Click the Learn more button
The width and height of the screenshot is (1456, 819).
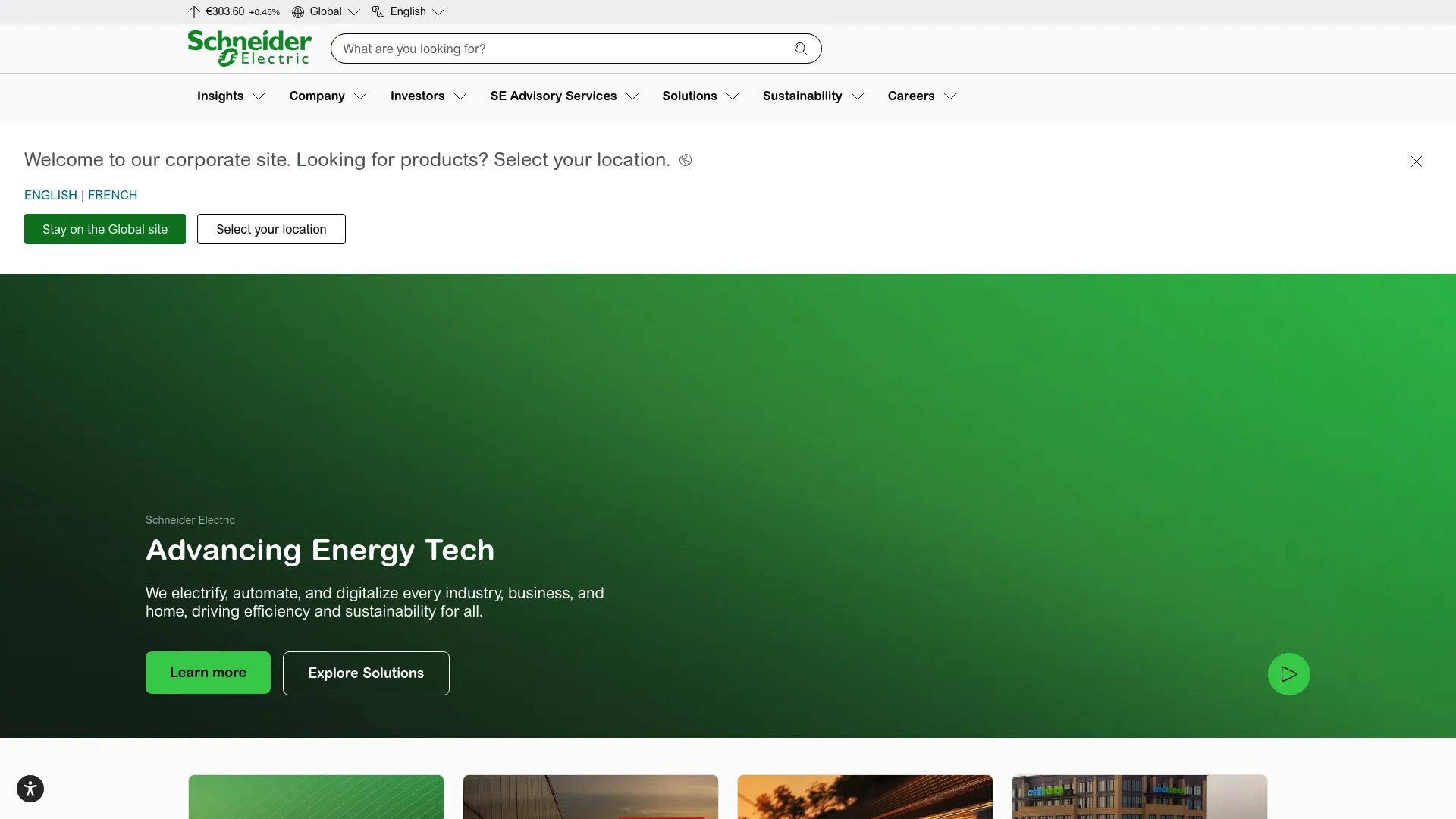208,673
